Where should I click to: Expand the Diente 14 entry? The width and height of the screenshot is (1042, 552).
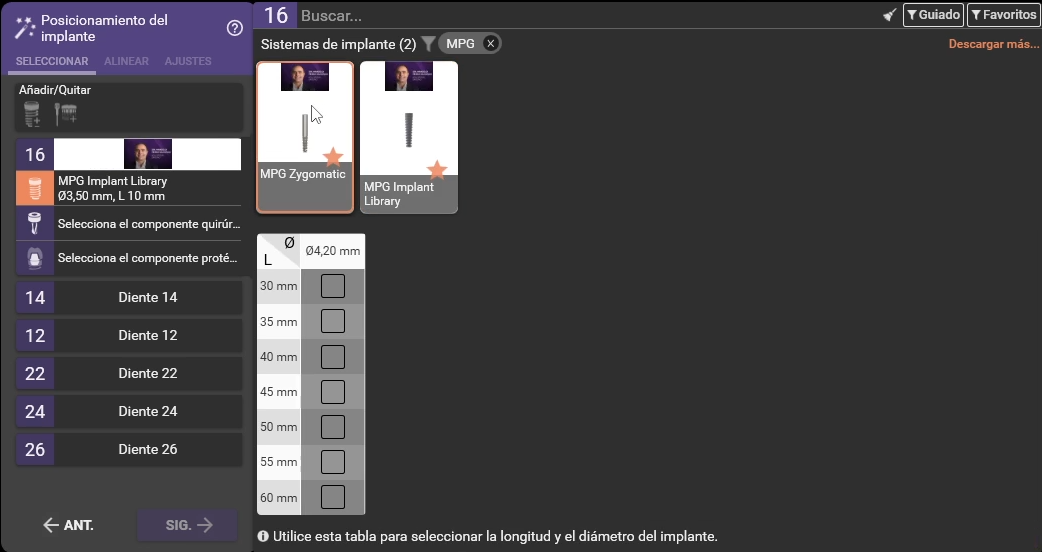[x=147, y=297]
